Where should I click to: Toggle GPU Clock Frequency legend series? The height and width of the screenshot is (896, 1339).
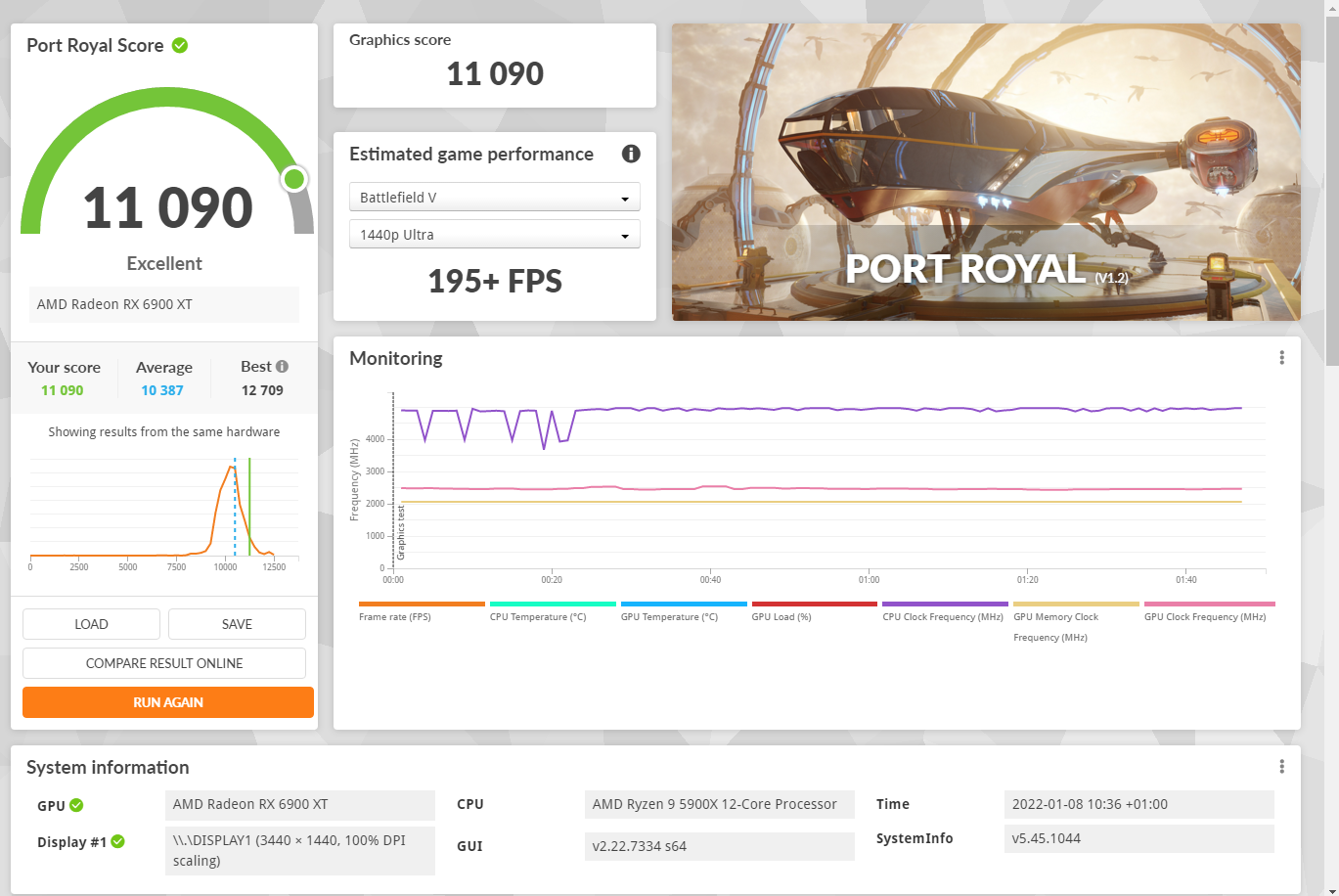(1209, 611)
